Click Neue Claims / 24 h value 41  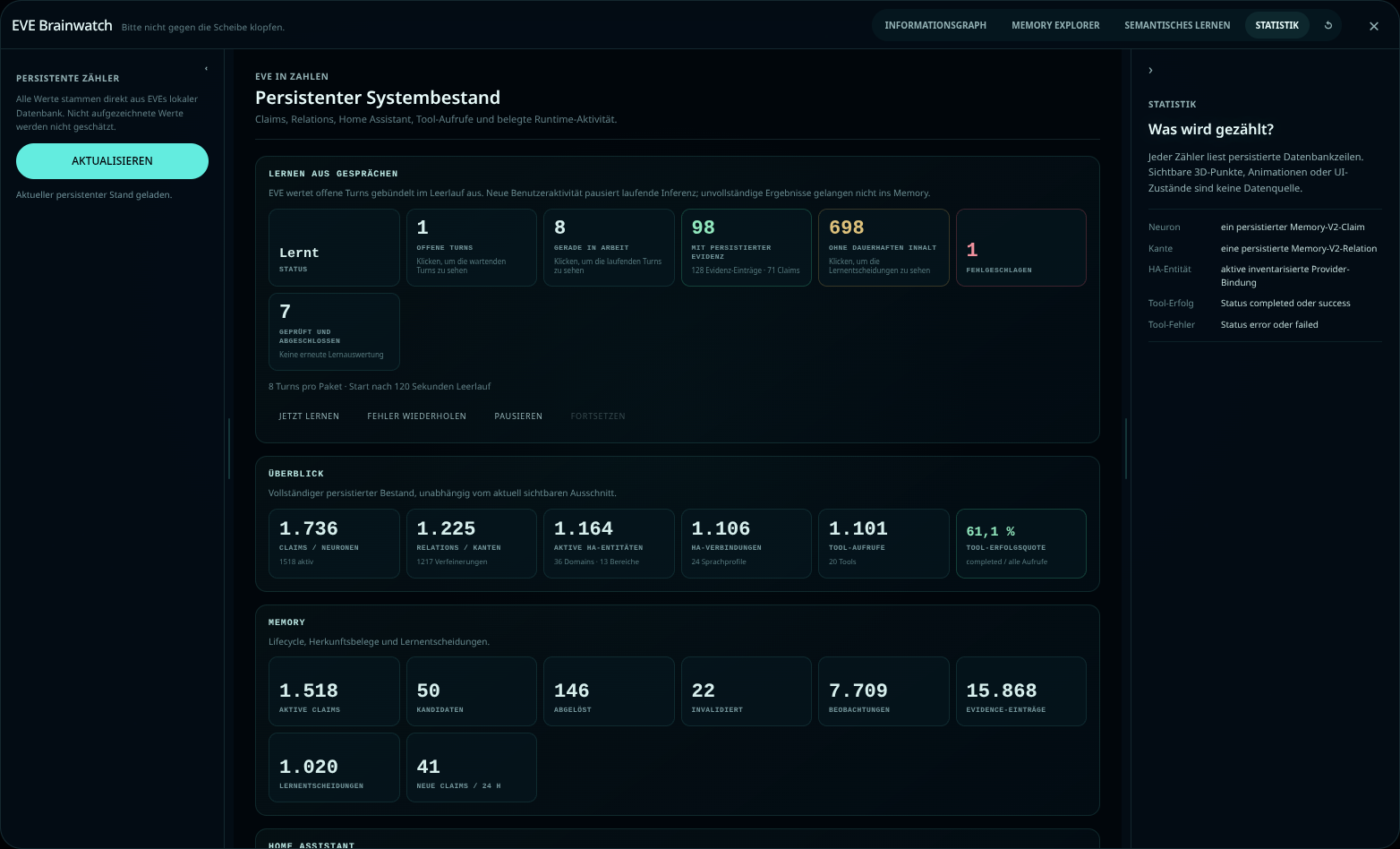click(x=428, y=767)
